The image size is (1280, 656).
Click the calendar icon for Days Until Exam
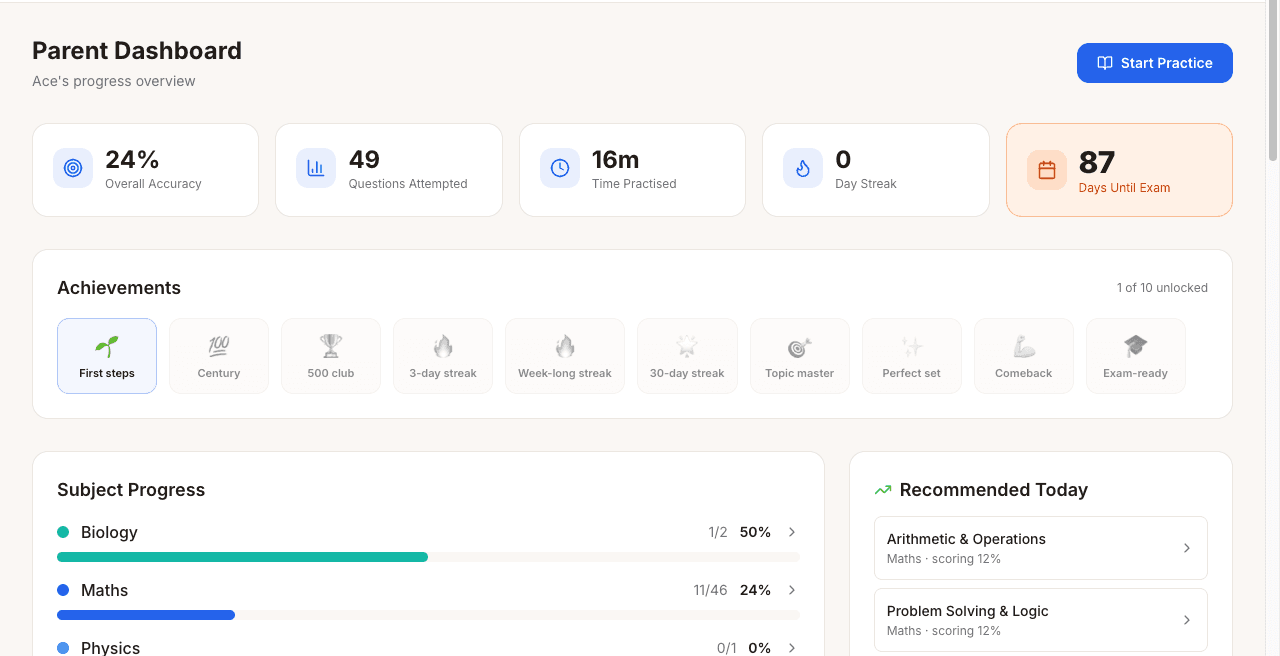click(1047, 170)
